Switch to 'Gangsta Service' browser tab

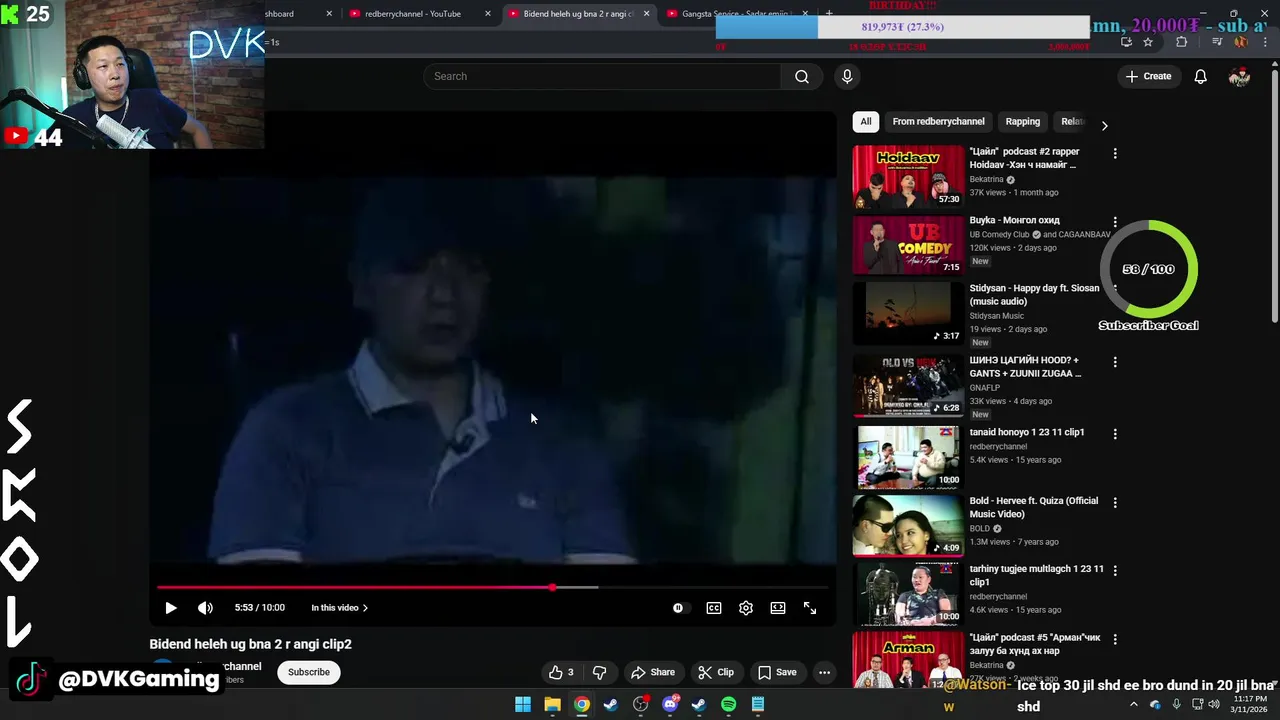click(x=737, y=14)
